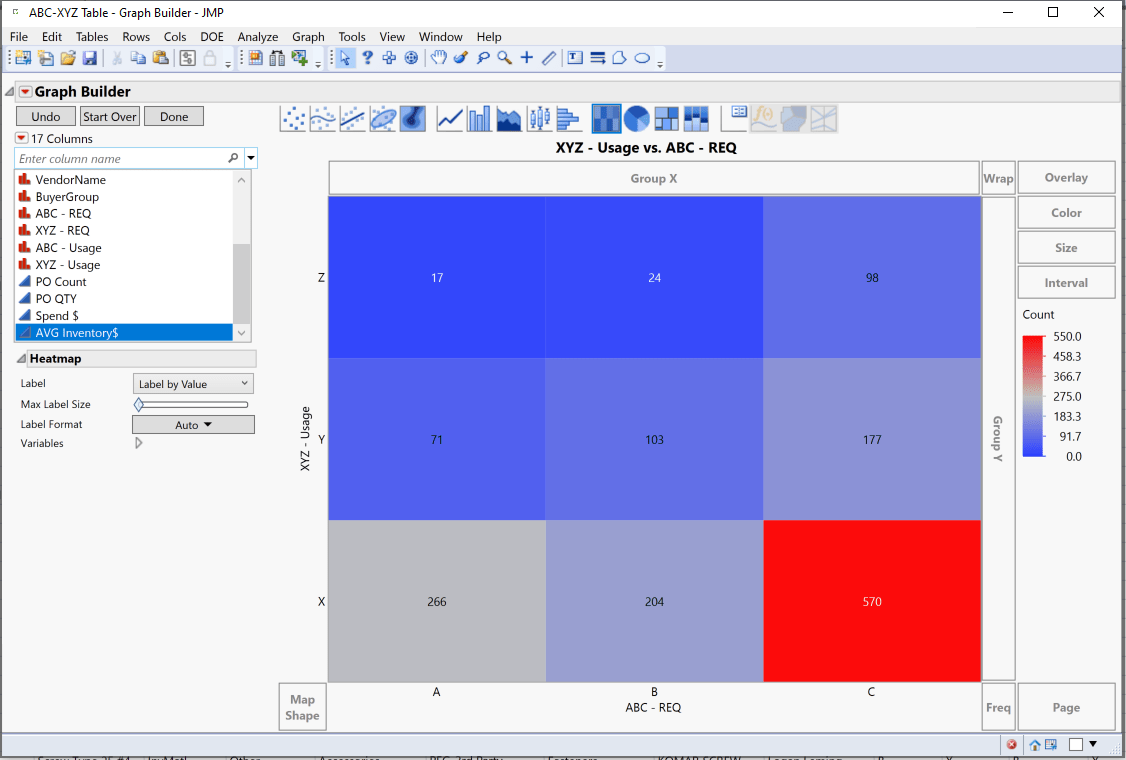Image resolution: width=1126 pixels, height=760 pixels.
Task: Switch to the Treemap element icon
Action: point(665,118)
